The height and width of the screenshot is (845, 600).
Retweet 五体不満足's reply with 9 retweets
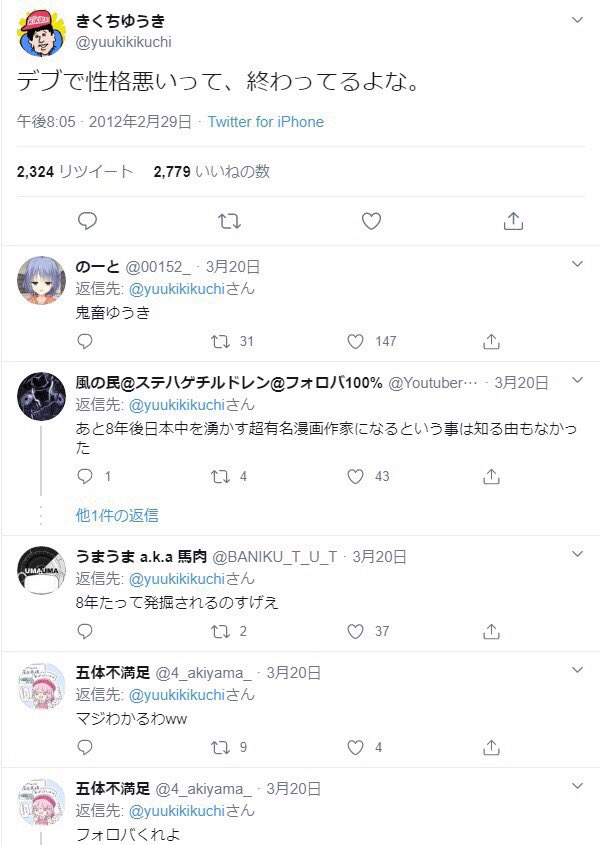220,747
